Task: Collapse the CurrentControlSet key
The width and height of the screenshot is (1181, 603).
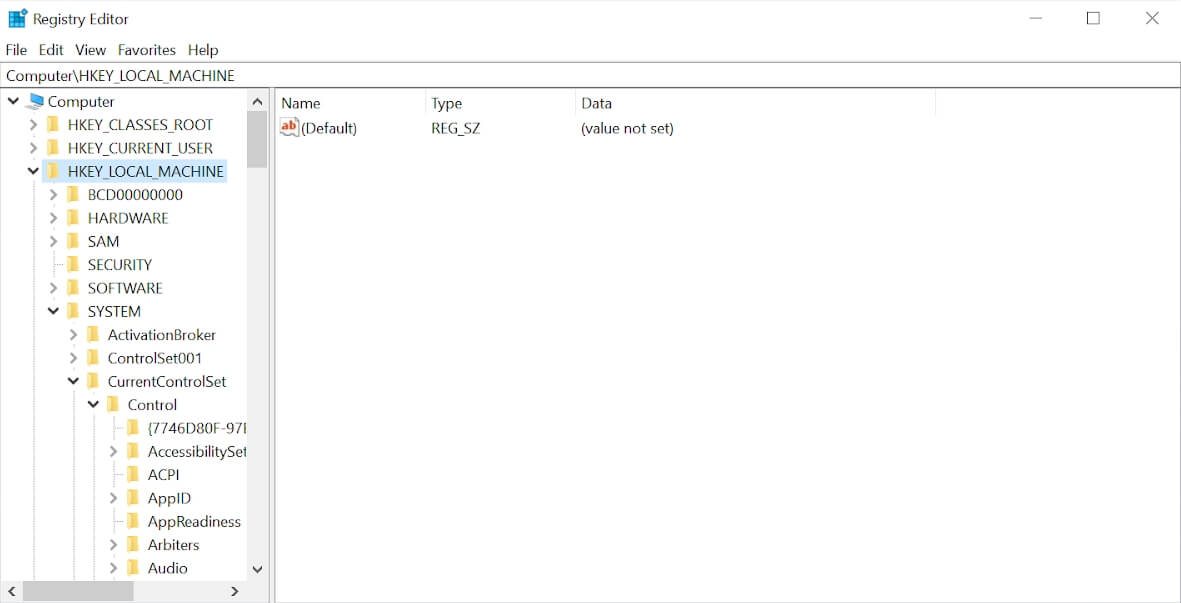Action: 73,381
